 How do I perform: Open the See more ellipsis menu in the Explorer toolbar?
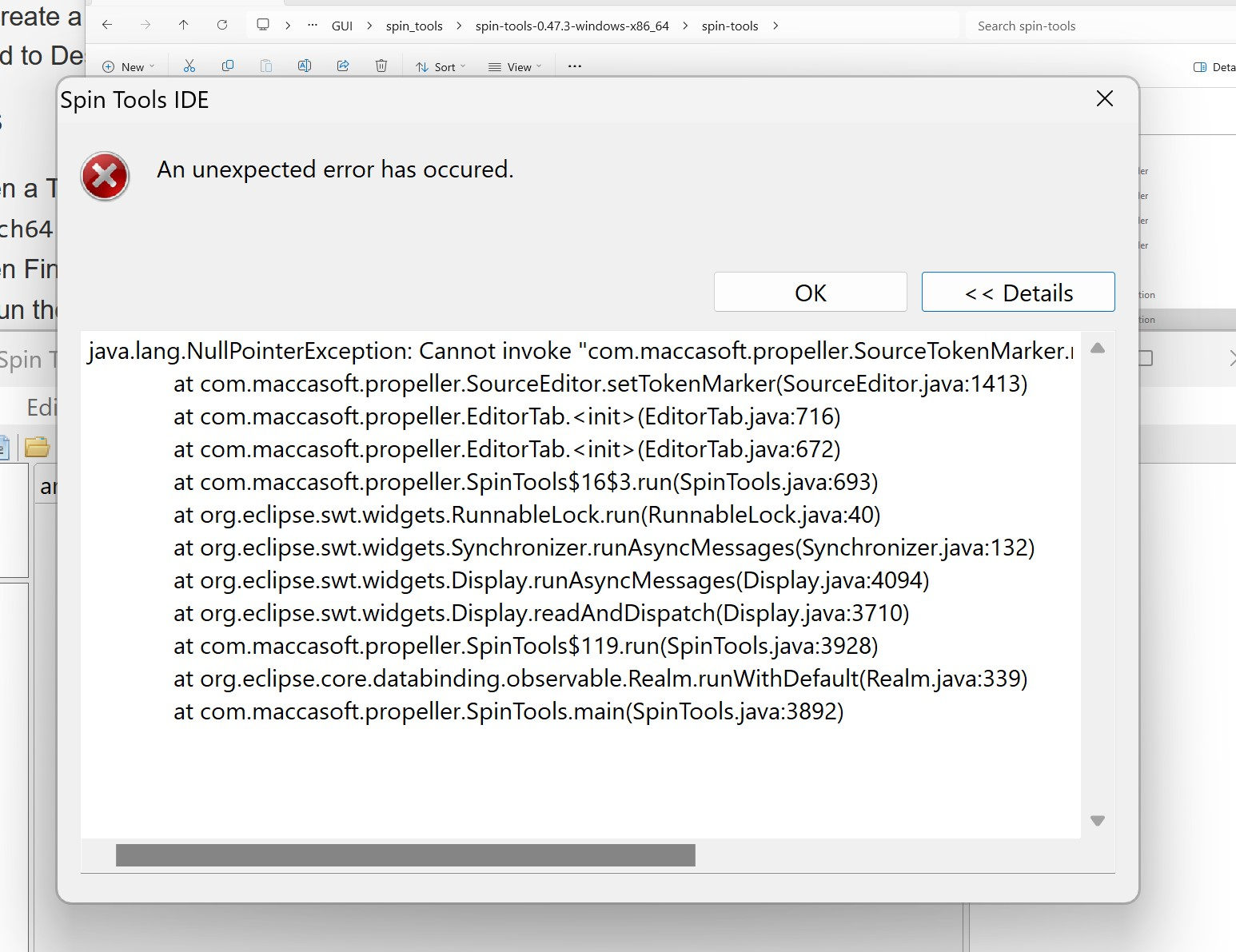tap(574, 66)
